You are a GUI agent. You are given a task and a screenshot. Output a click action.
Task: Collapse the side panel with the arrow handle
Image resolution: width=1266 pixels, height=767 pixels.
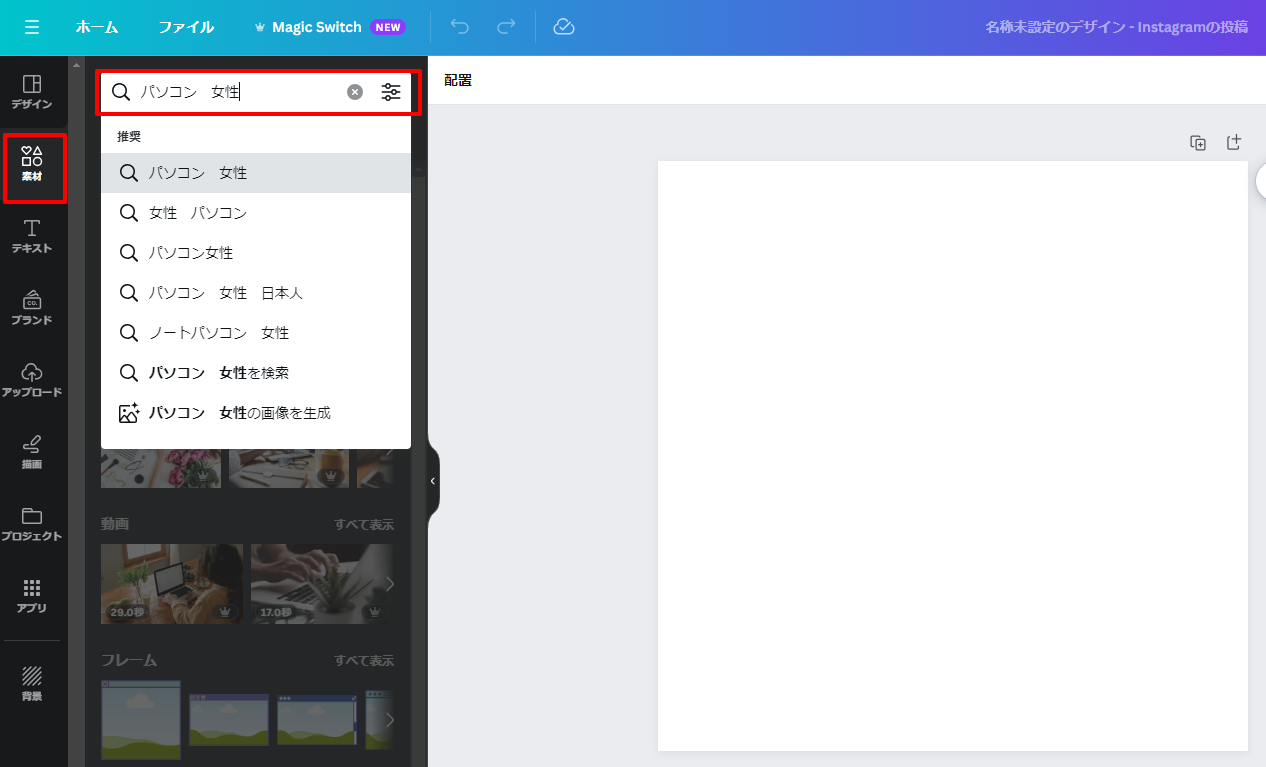click(x=433, y=481)
